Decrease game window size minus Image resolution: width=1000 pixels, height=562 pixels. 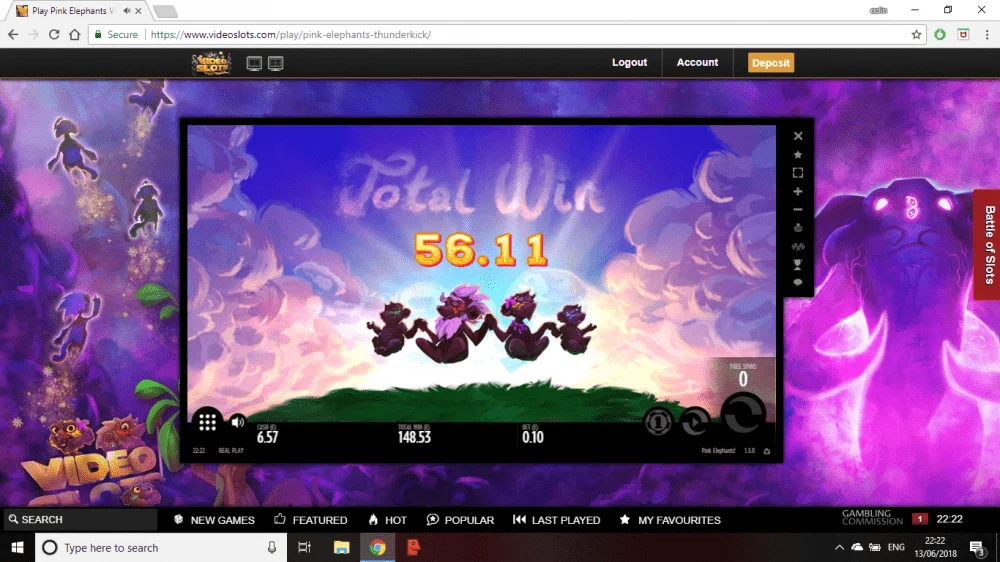click(798, 209)
